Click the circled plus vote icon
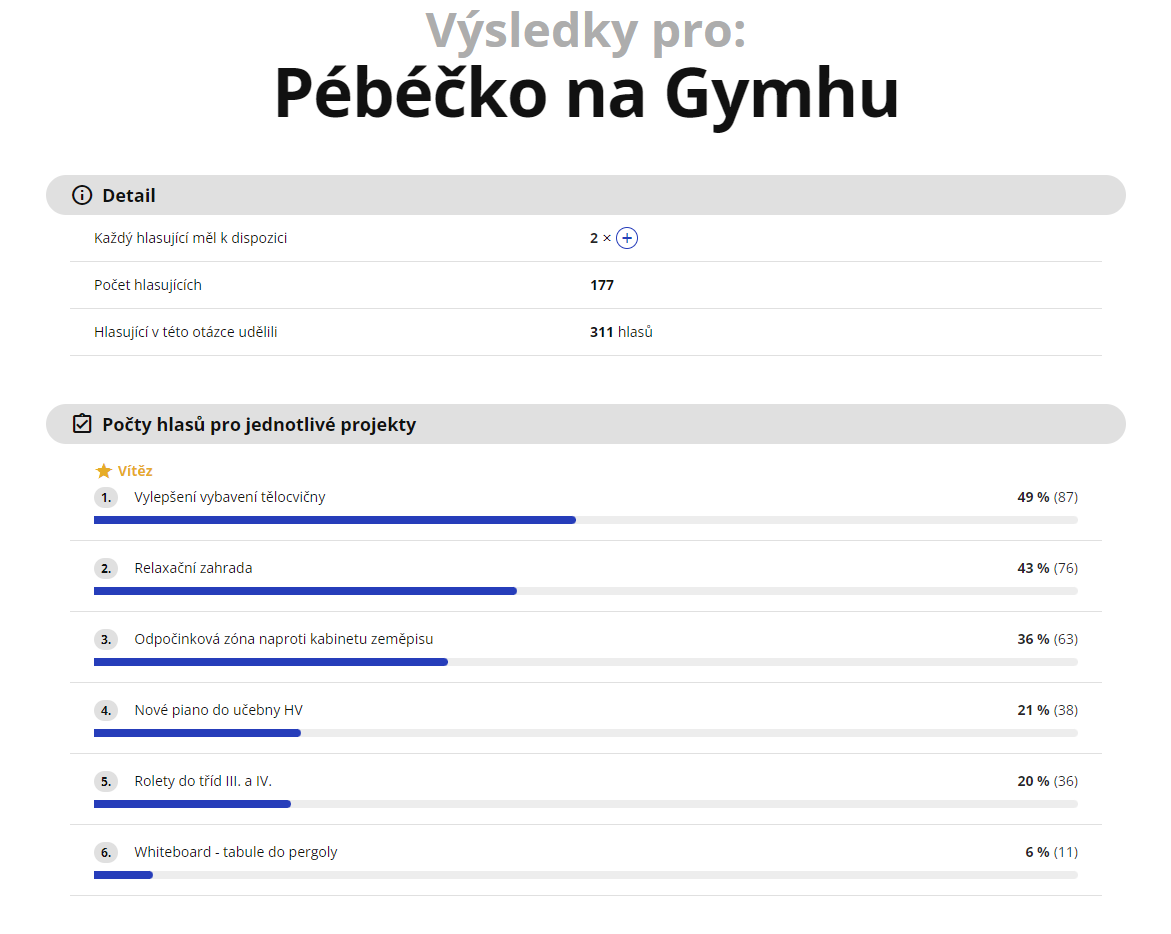Image resolution: width=1171 pixels, height=934 pixels. (x=627, y=238)
